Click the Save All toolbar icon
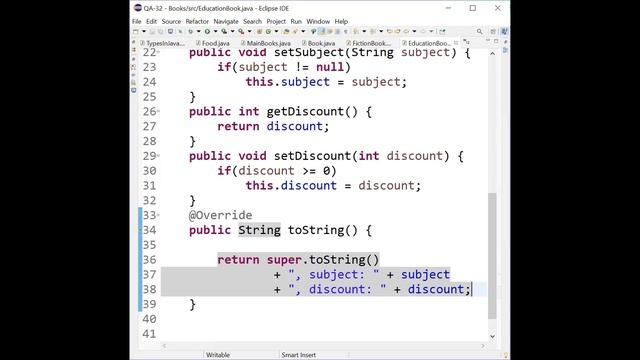This screenshot has width=640, height=360. coord(161,31)
